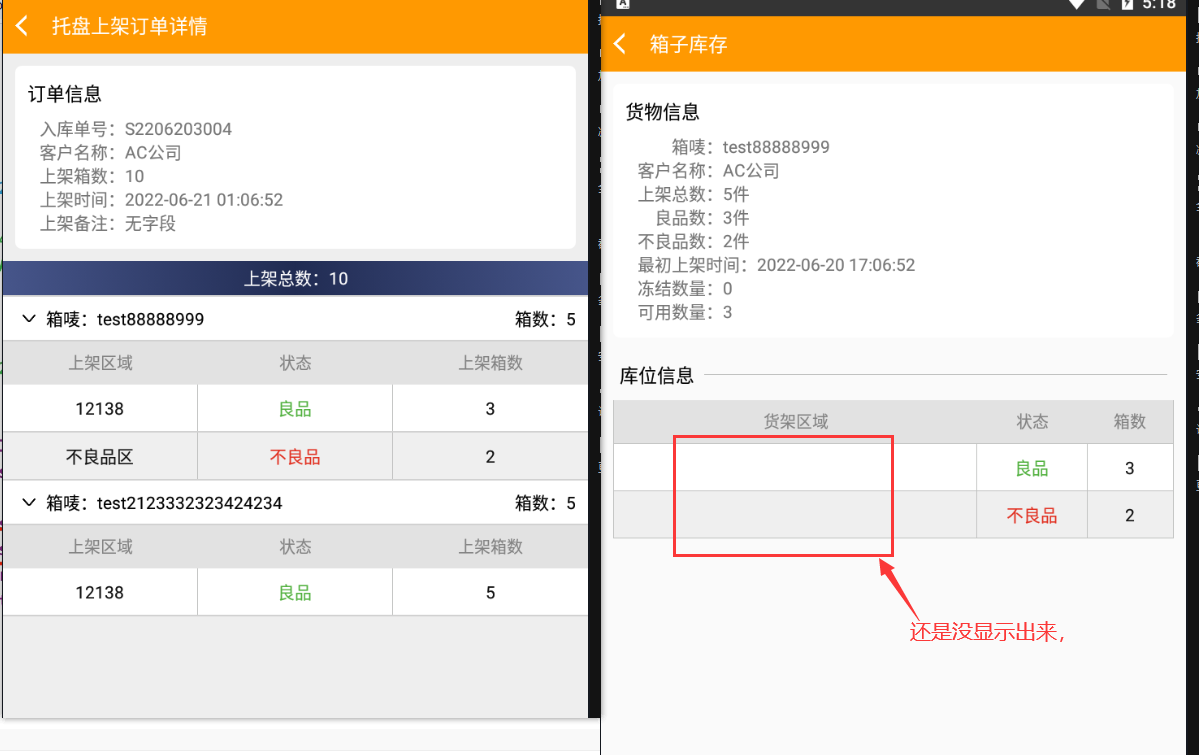Click the keyboard 'A' indicator icon
Viewport: 1199px width, 755px height.
(622, 4)
